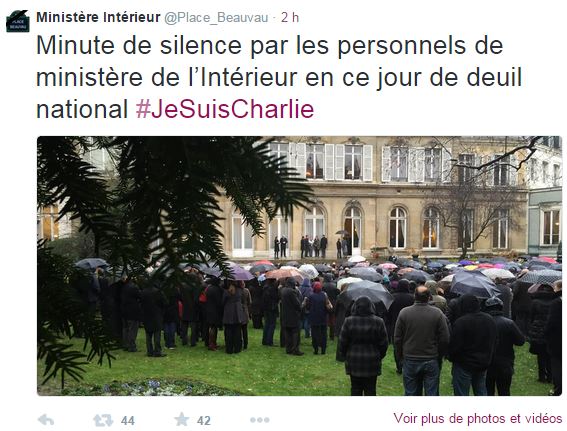Click the people standing at doorway in photo
Screen dimensions: 567x431
313,247
